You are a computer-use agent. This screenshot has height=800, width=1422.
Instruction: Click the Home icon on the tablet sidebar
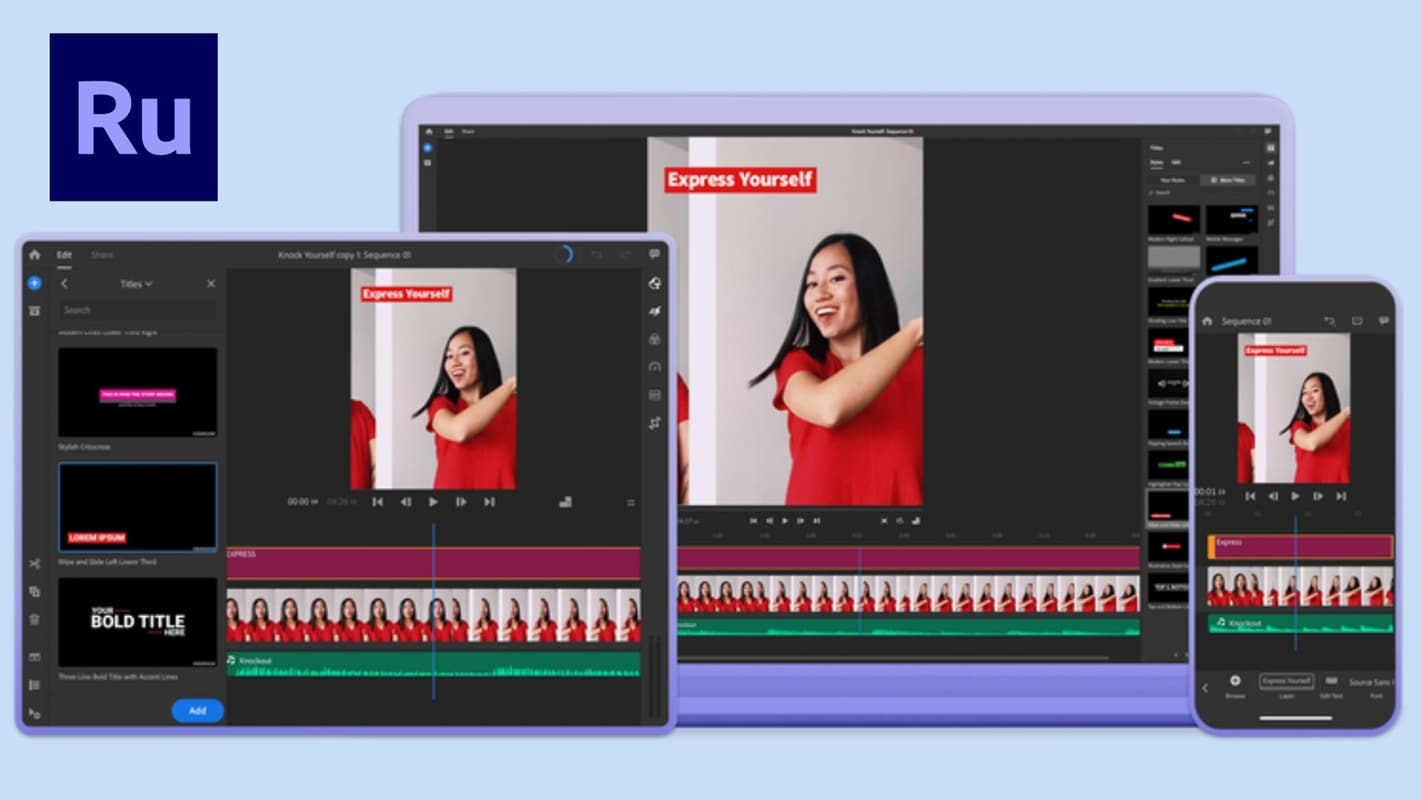tap(35, 255)
